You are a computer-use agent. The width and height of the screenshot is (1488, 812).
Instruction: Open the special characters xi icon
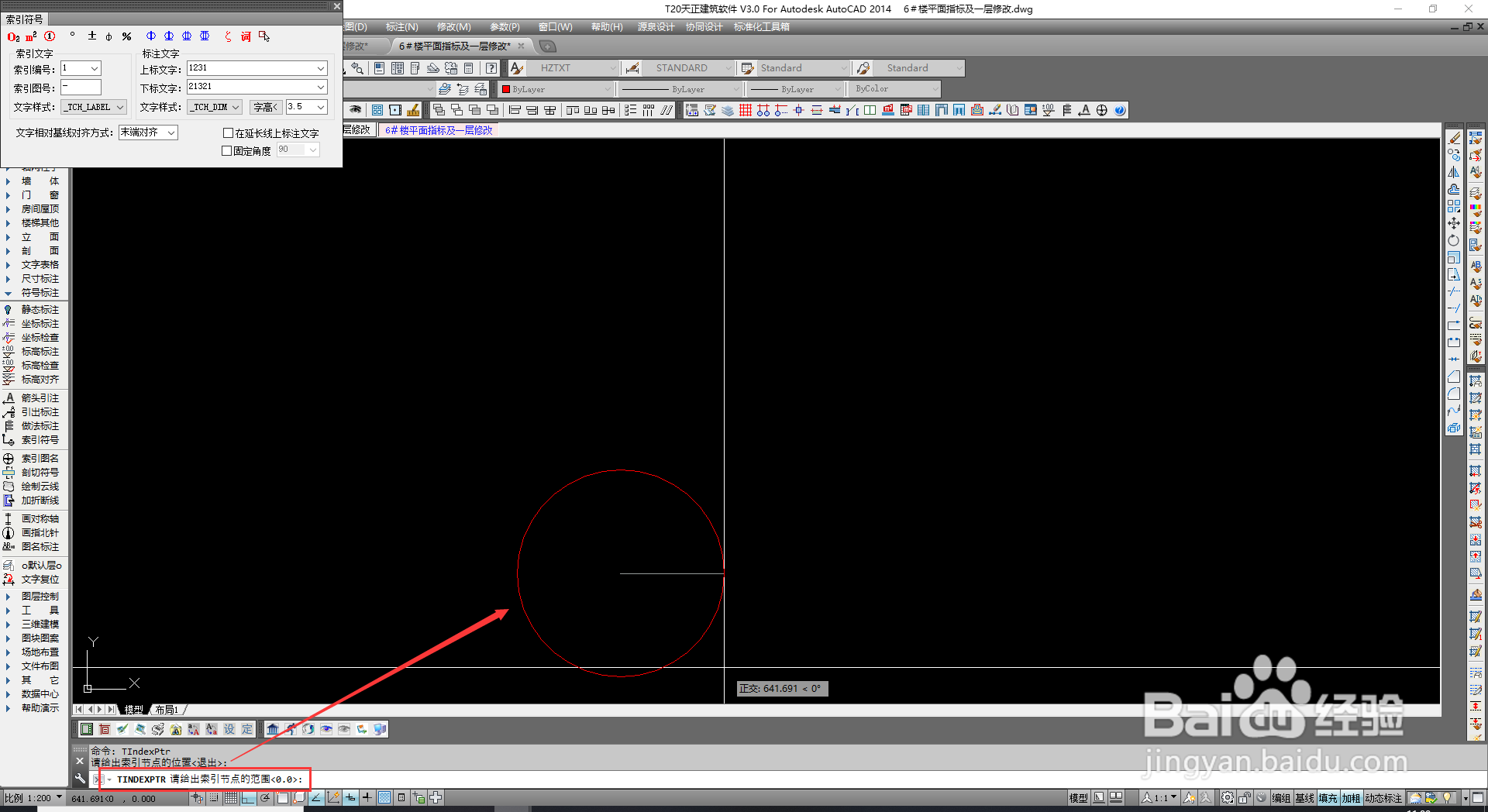(x=228, y=36)
